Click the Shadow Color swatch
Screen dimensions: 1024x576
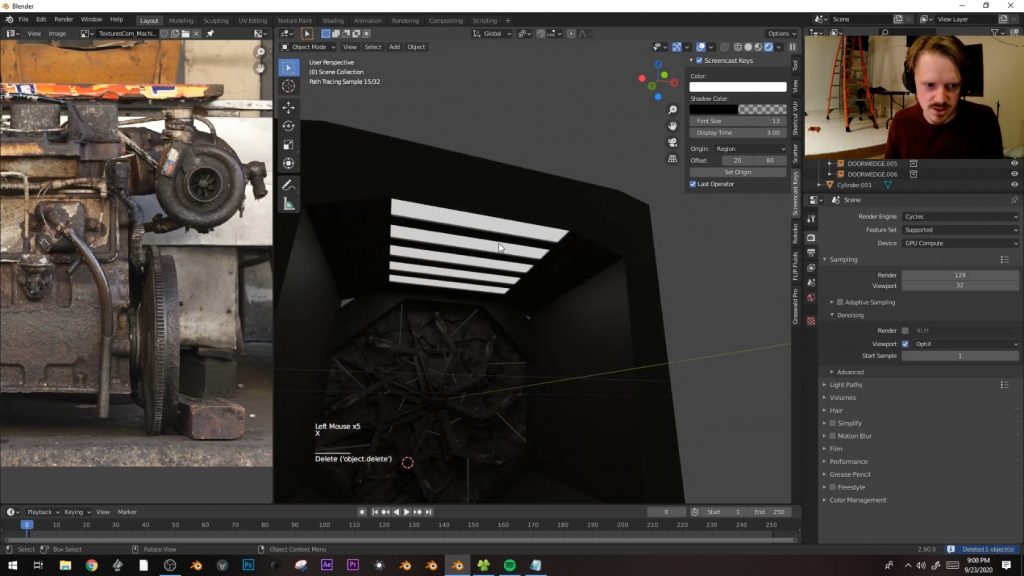coord(738,109)
